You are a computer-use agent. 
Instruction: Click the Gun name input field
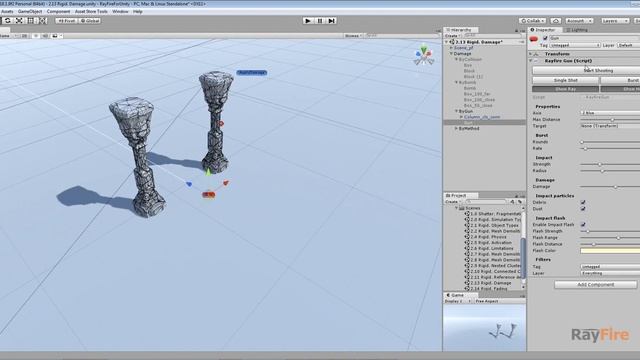pos(594,38)
